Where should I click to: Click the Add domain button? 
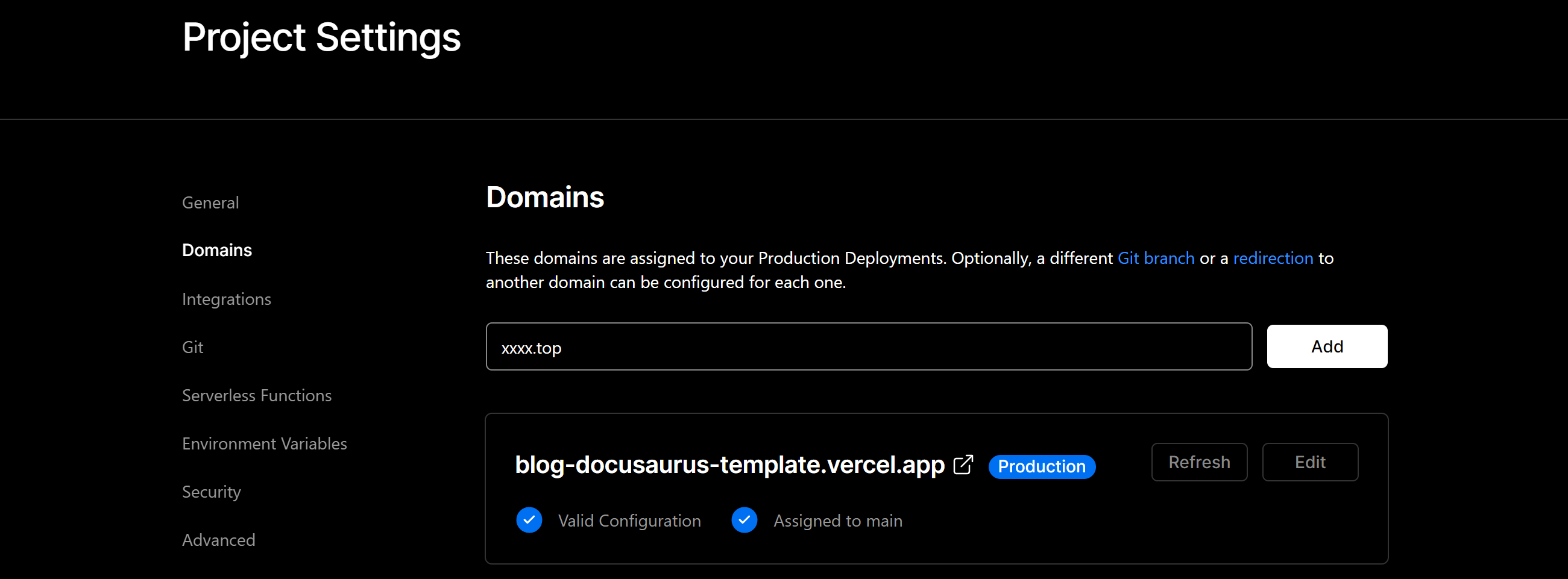[1327, 346]
